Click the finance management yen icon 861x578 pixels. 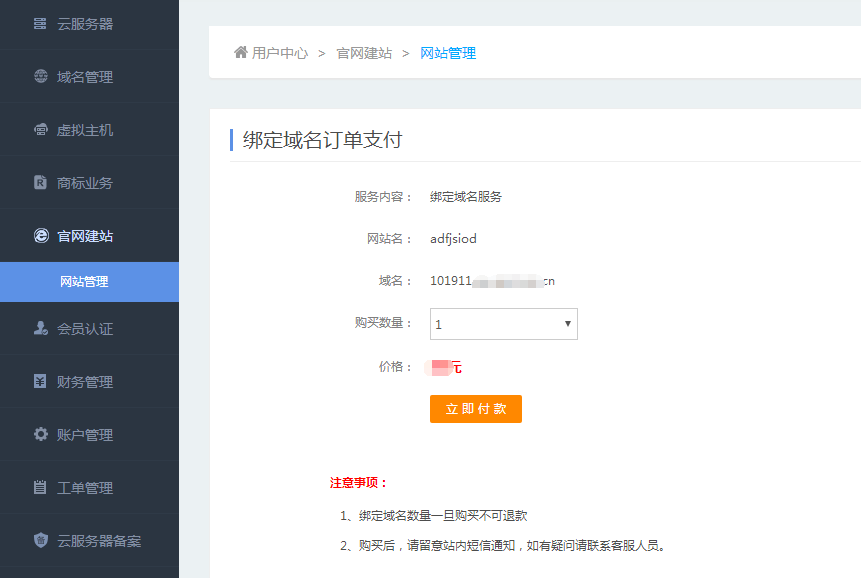(40, 381)
